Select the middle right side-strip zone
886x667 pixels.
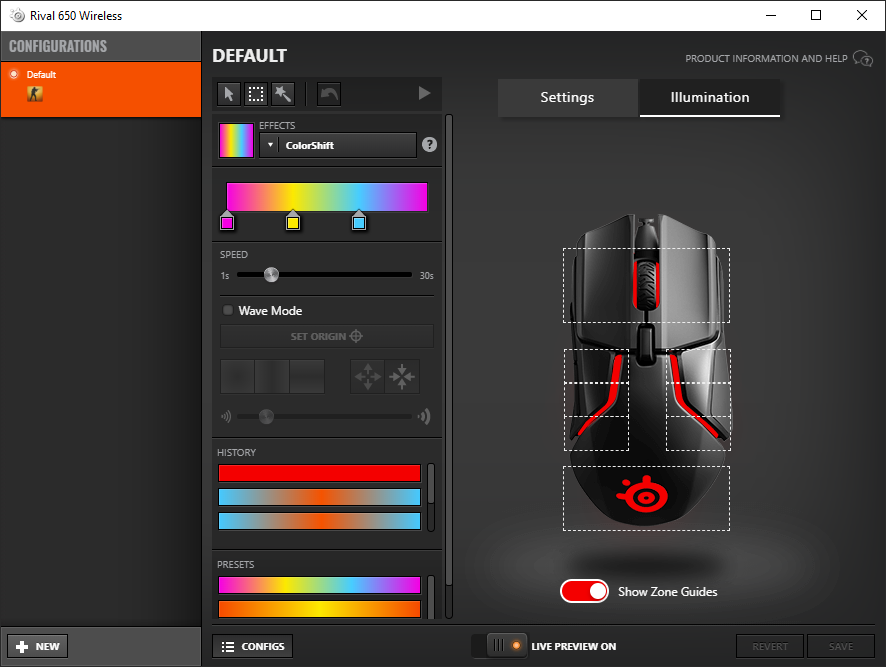coord(698,400)
